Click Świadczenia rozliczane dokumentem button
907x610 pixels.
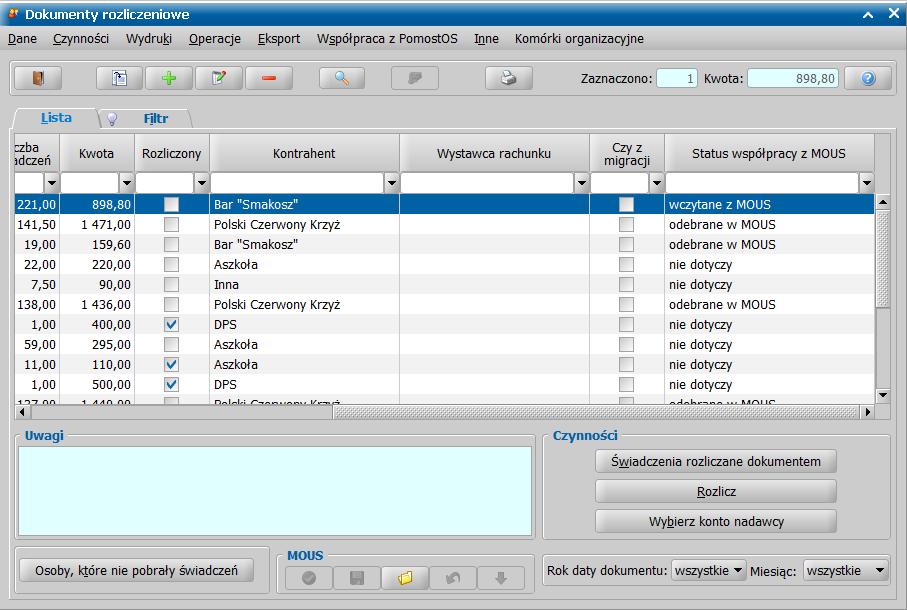(716, 461)
